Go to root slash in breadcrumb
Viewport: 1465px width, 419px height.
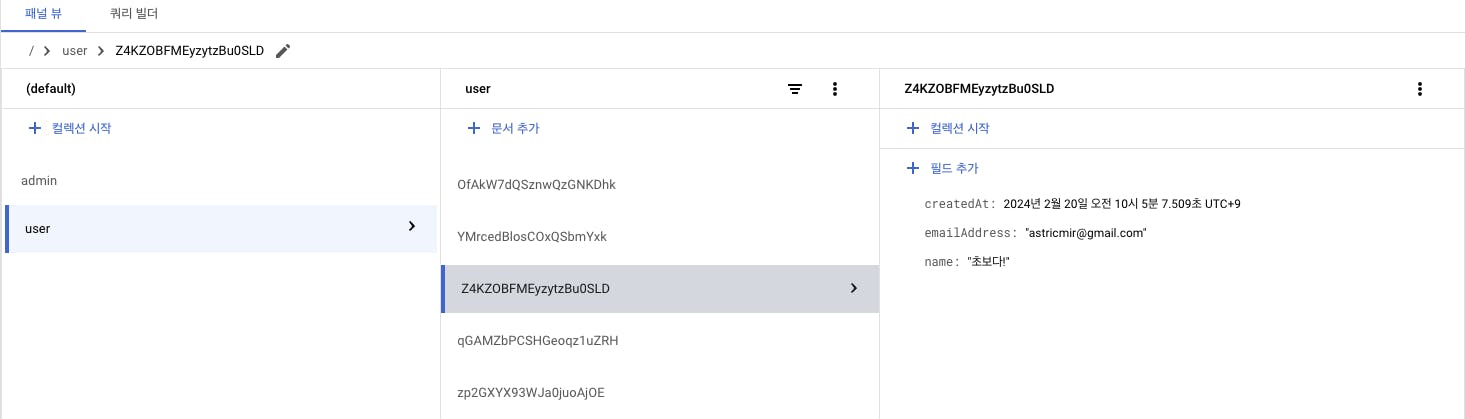click(x=32, y=51)
